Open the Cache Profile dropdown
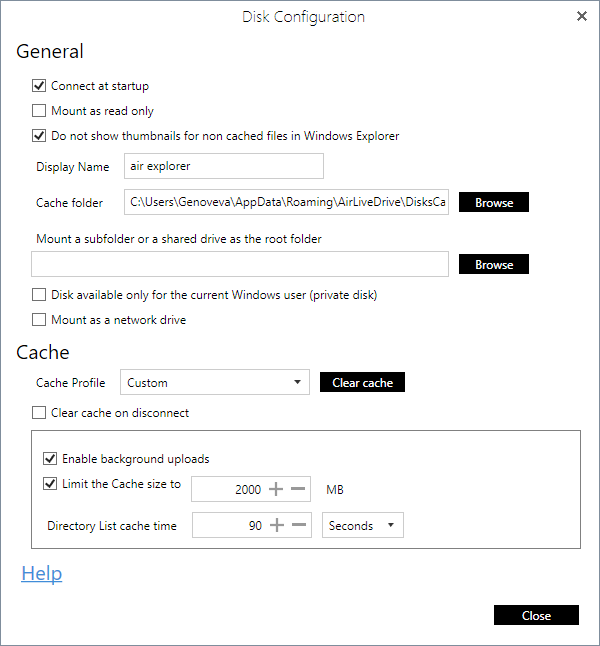 point(215,382)
